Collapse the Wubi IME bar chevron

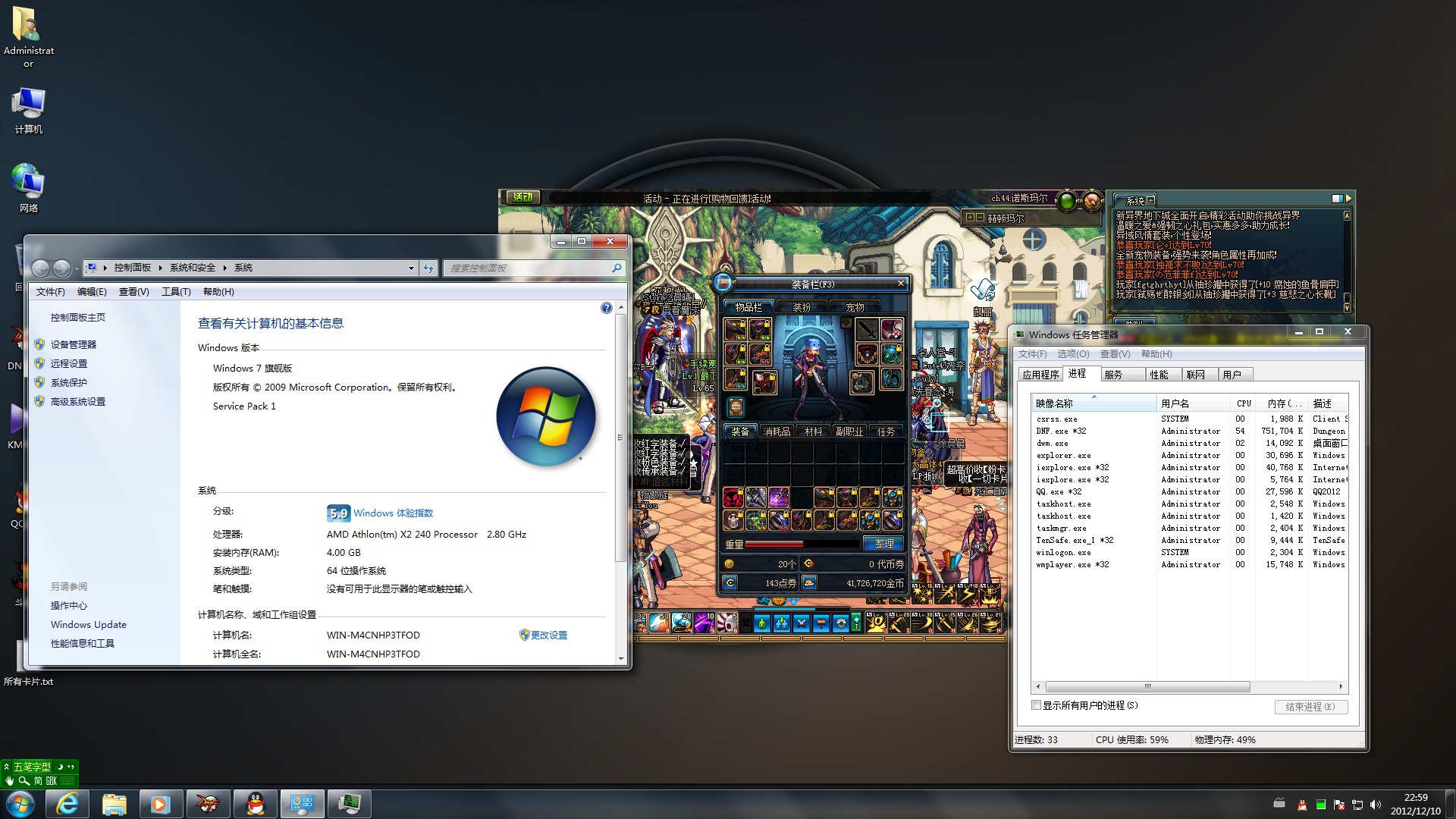[x=6, y=767]
